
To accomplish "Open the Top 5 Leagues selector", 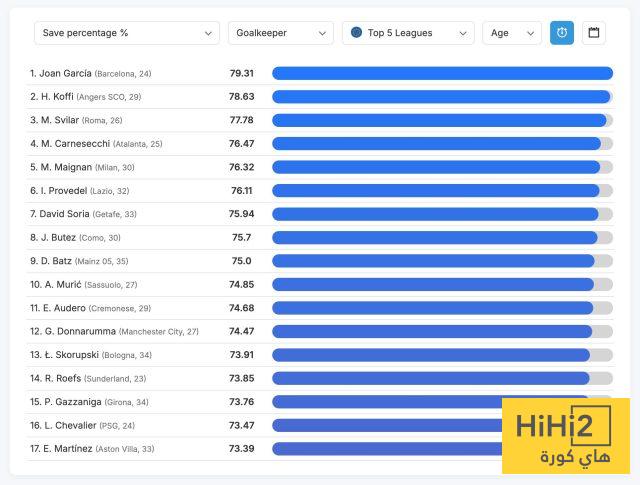I will tap(408, 33).
